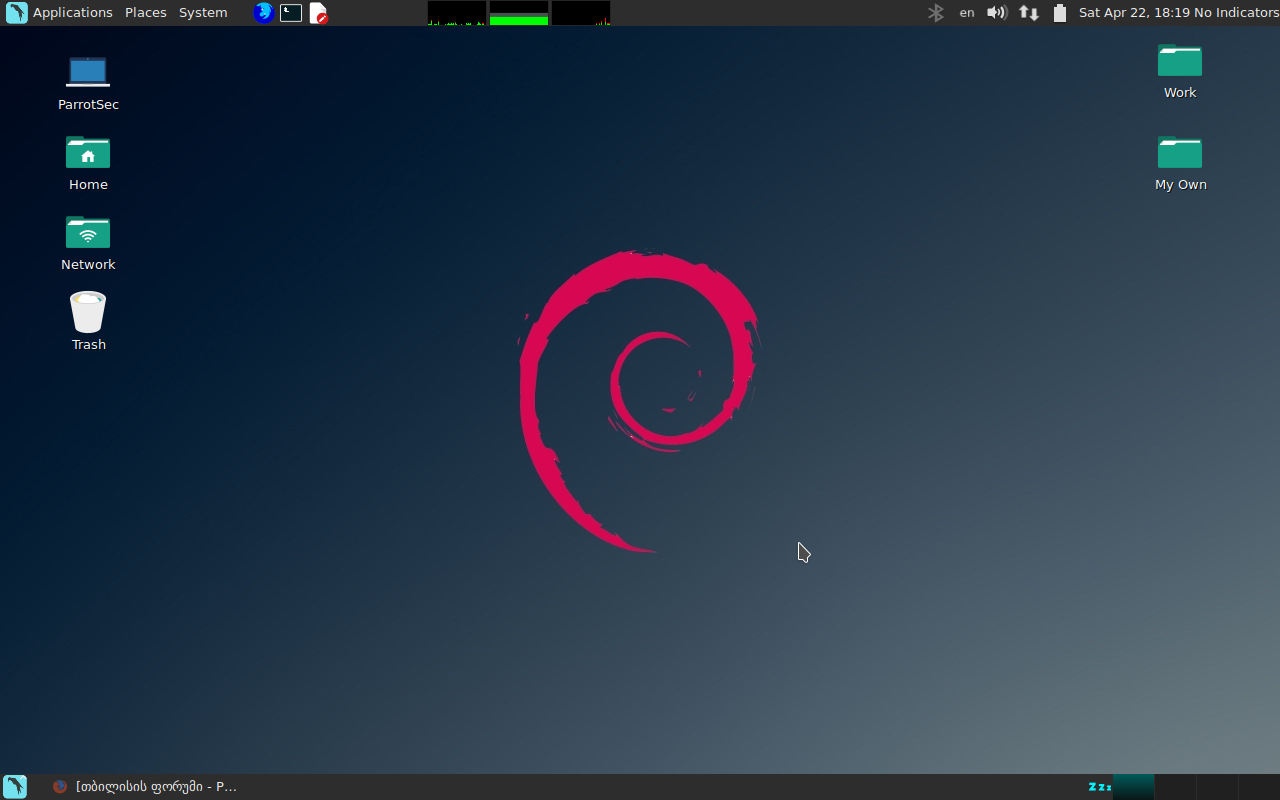Click the Bluetooth indicator icon
The width and height of the screenshot is (1280, 800).
pyautogui.click(x=936, y=13)
